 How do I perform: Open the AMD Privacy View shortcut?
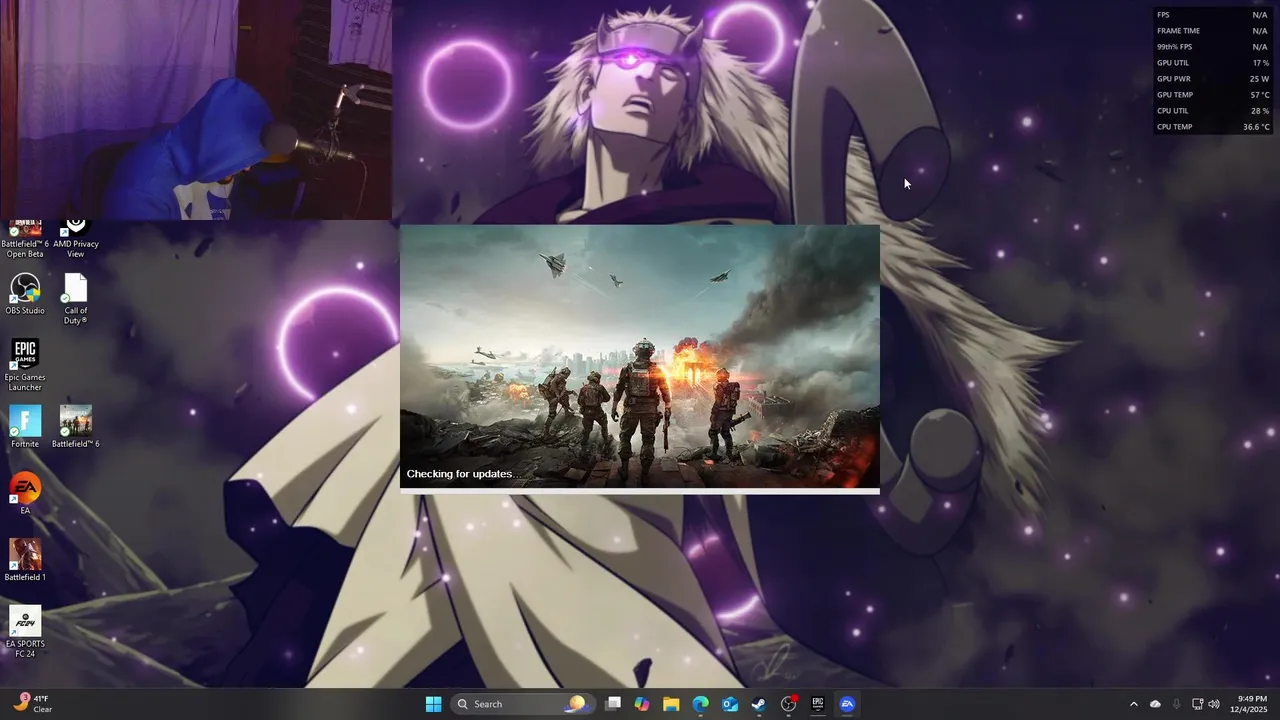pos(76,240)
